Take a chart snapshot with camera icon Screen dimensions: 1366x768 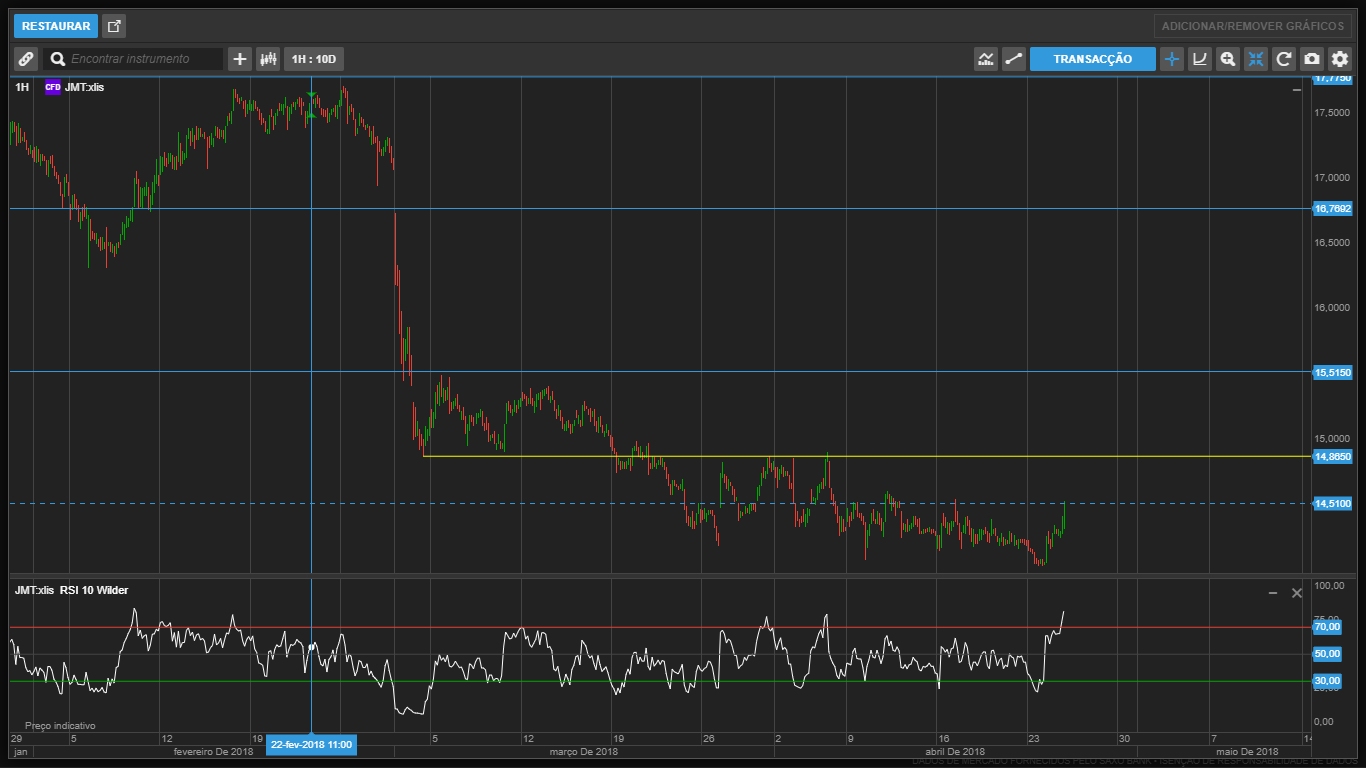1312,59
